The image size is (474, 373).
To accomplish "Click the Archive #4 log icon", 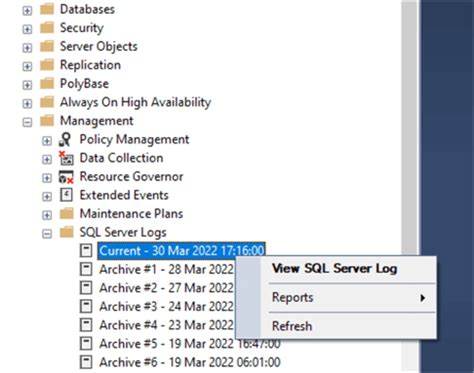I will point(86,325).
